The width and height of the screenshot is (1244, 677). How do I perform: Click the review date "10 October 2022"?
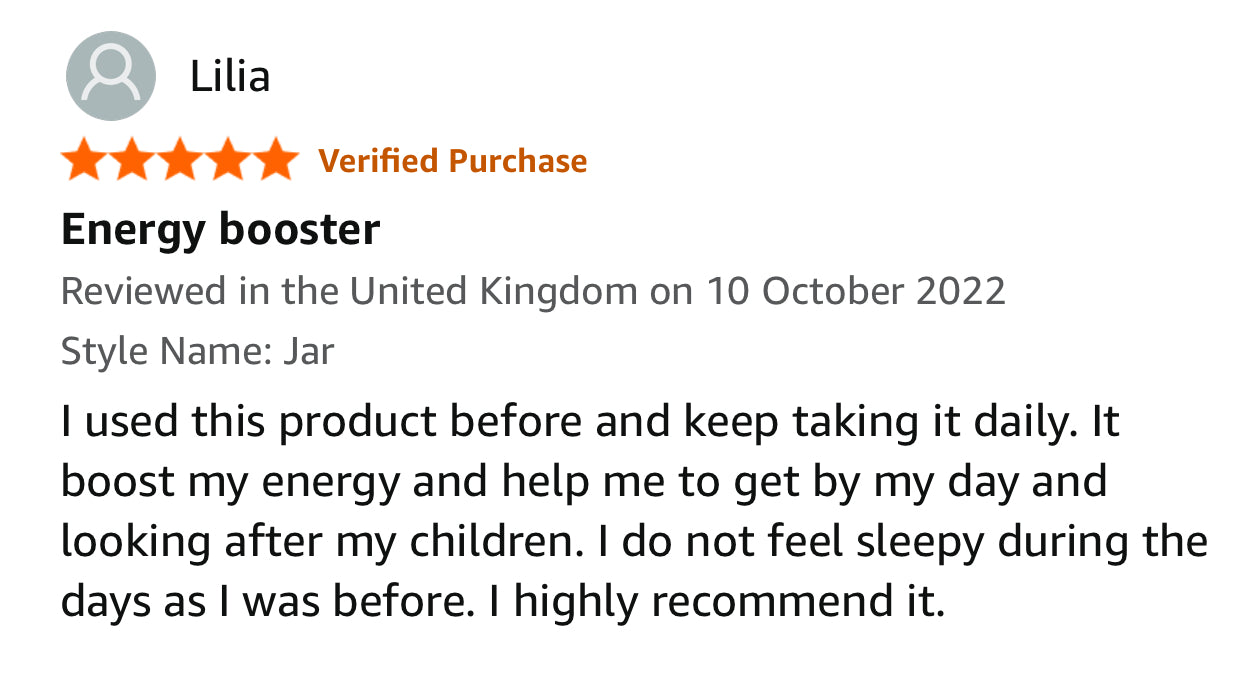855,292
